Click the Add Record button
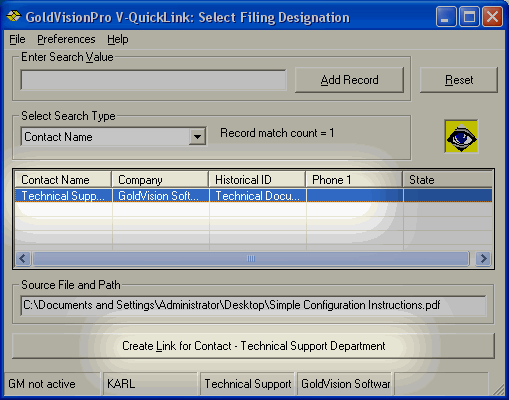The image size is (509, 400). (x=349, y=80)
